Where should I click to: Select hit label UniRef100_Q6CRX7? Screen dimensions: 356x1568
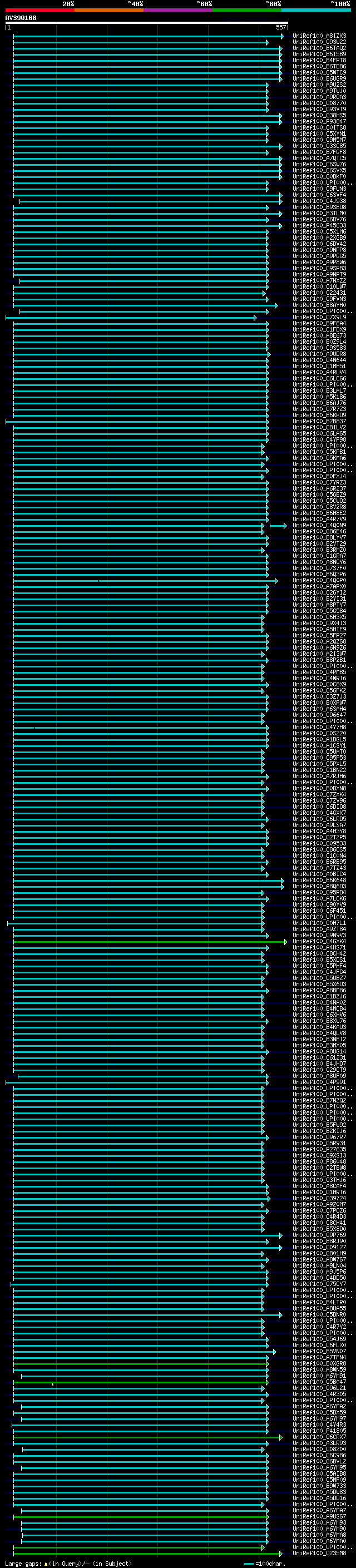click(x=319, y=1437)
